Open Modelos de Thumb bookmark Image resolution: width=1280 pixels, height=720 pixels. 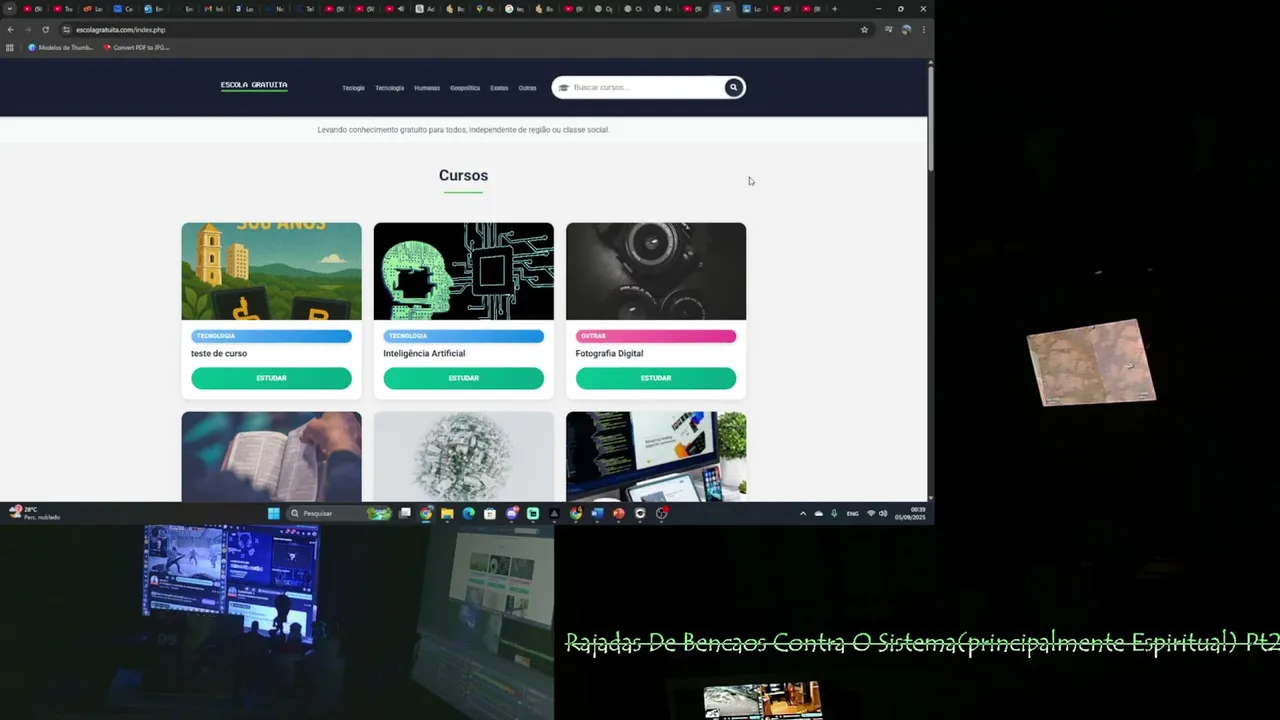[x=61, y=47]
